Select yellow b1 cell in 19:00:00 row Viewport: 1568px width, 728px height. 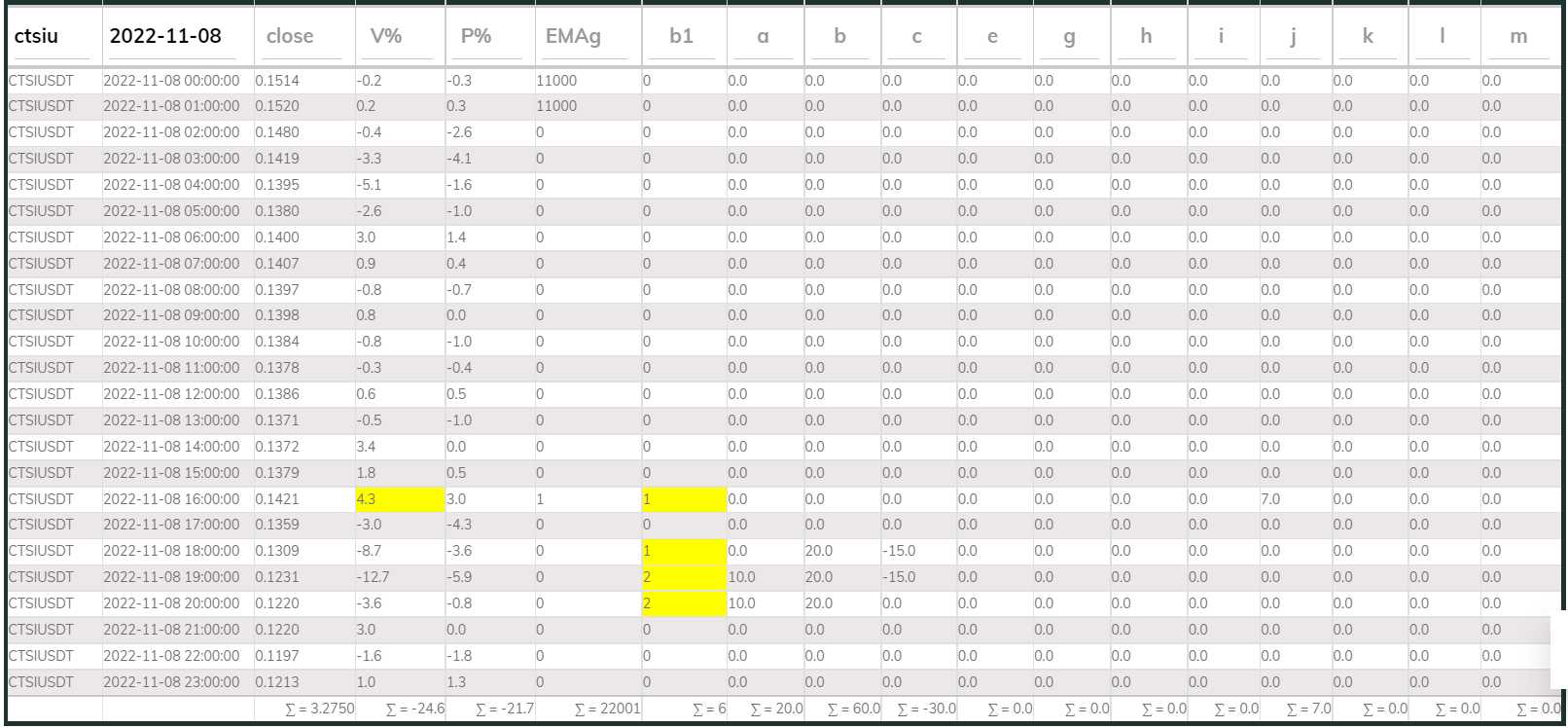tap(684, 577)
